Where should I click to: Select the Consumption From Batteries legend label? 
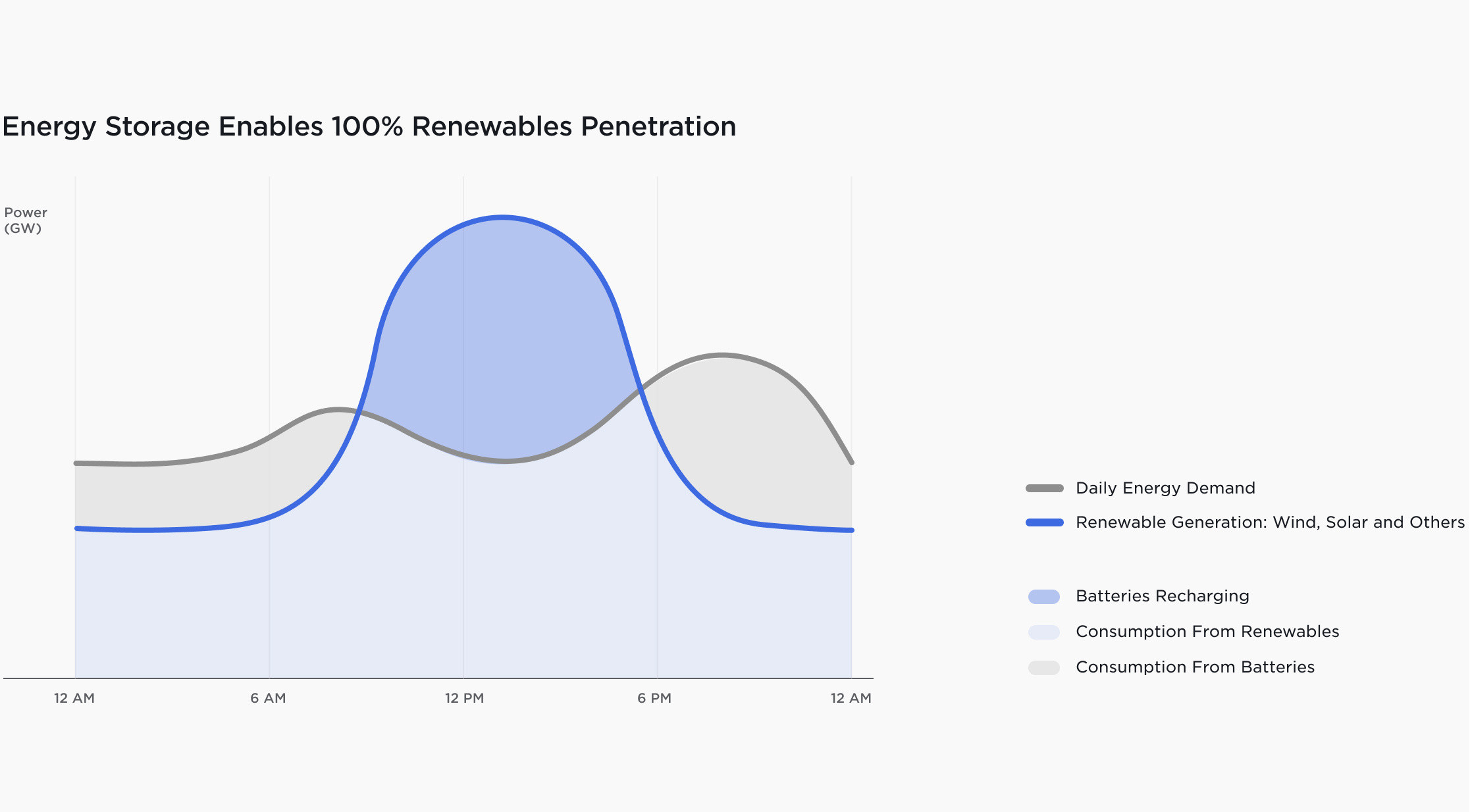[x=1195, y=667]
